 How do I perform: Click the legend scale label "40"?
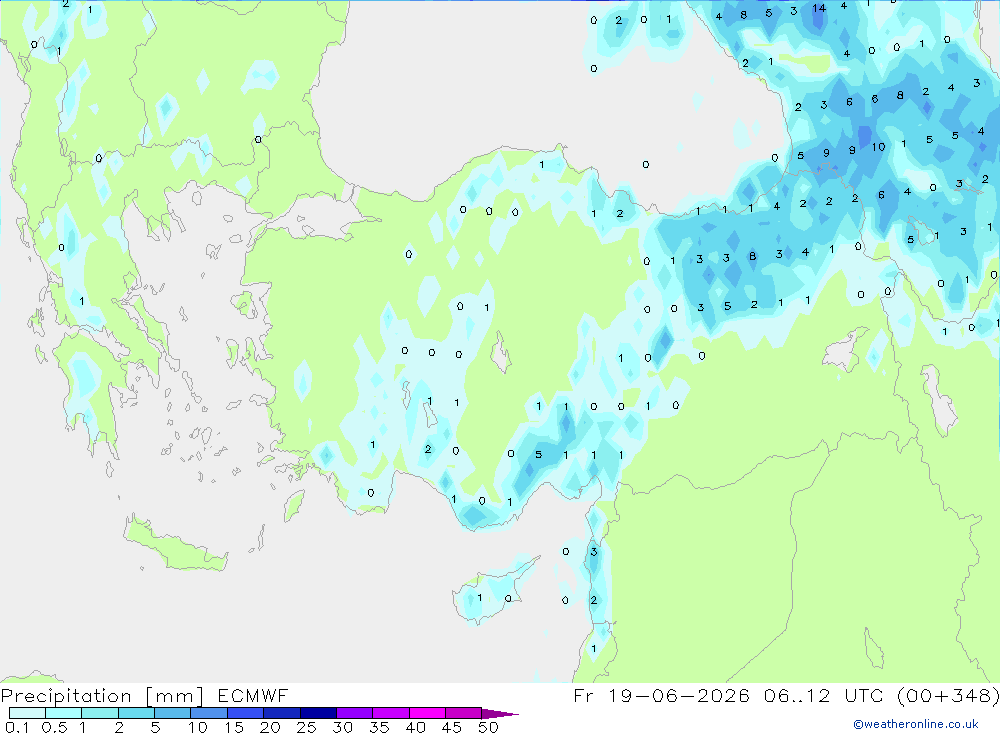coord(415,727)
